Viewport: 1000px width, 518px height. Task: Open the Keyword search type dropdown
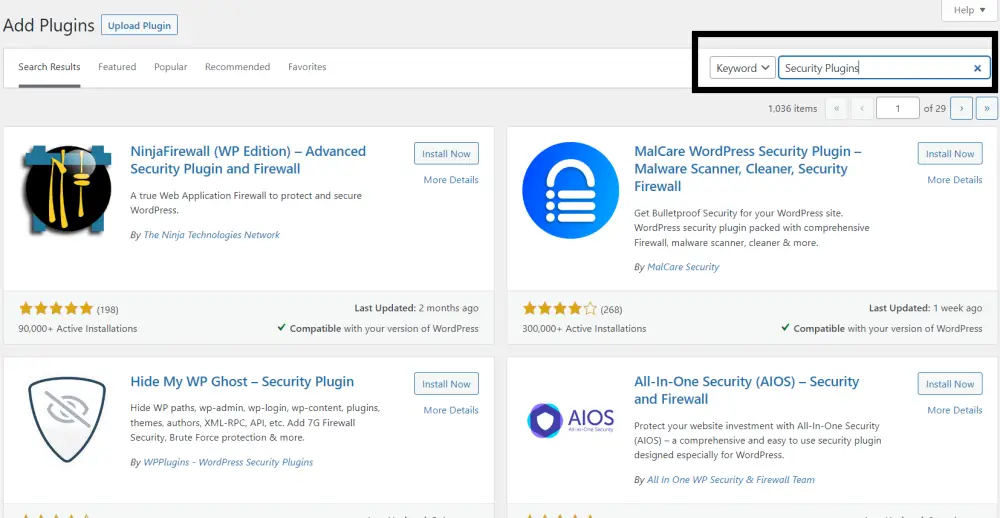point(742,68)
